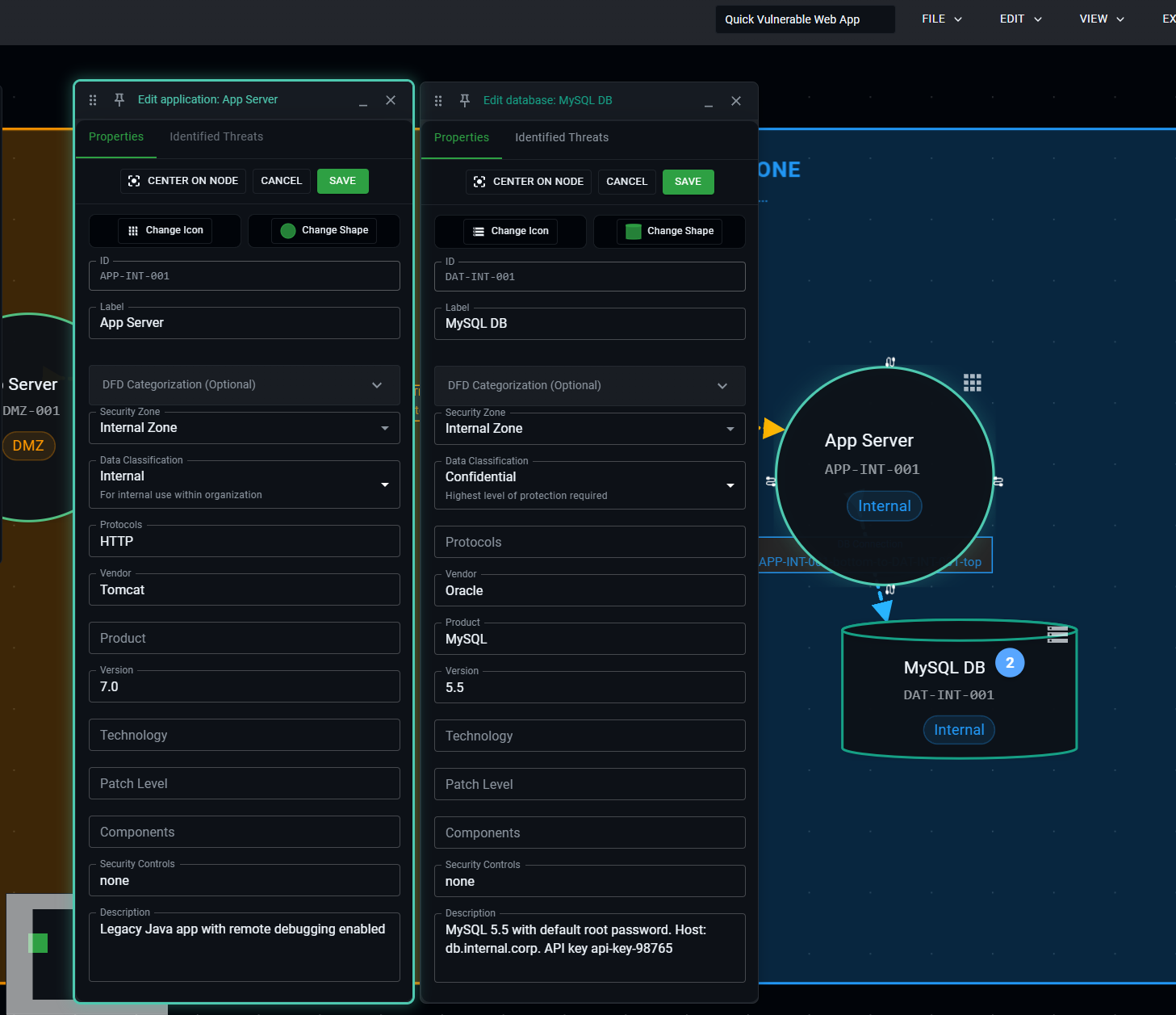This screenshot has height=1015, width=1176.
Task: Open the Security Zone dropdown for MySQL DB
Action: click(730, 429)
